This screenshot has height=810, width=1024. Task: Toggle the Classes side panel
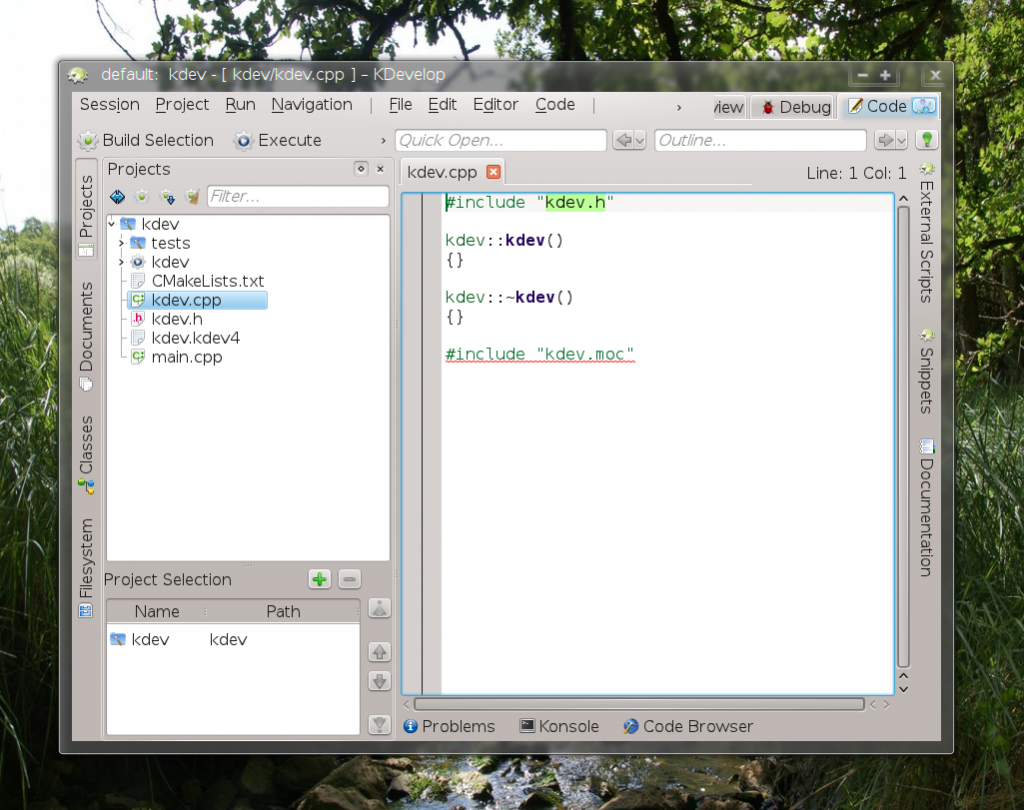tap(86, 454)
